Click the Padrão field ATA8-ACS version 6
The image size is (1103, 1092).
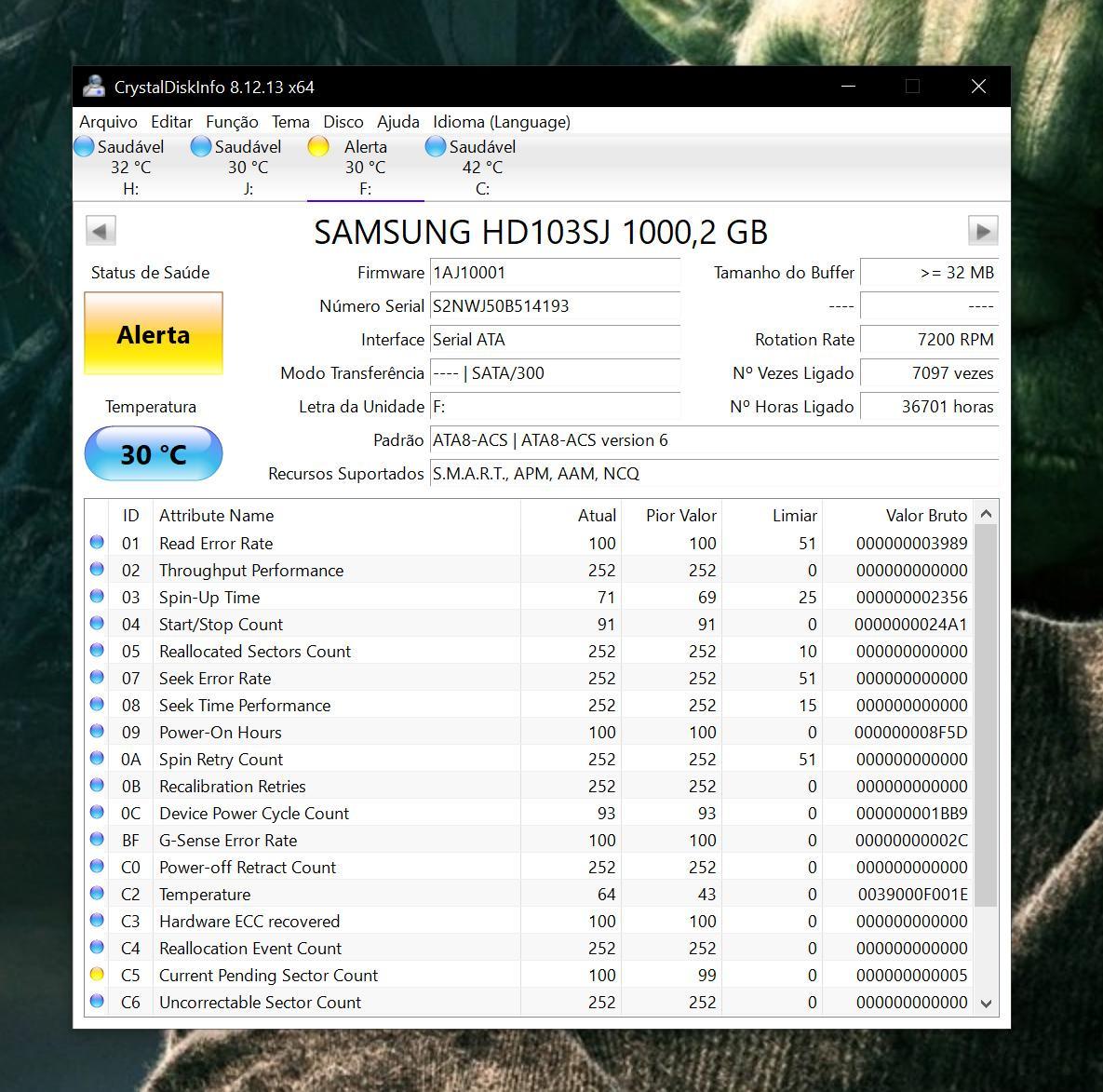[x=714, y=440]
